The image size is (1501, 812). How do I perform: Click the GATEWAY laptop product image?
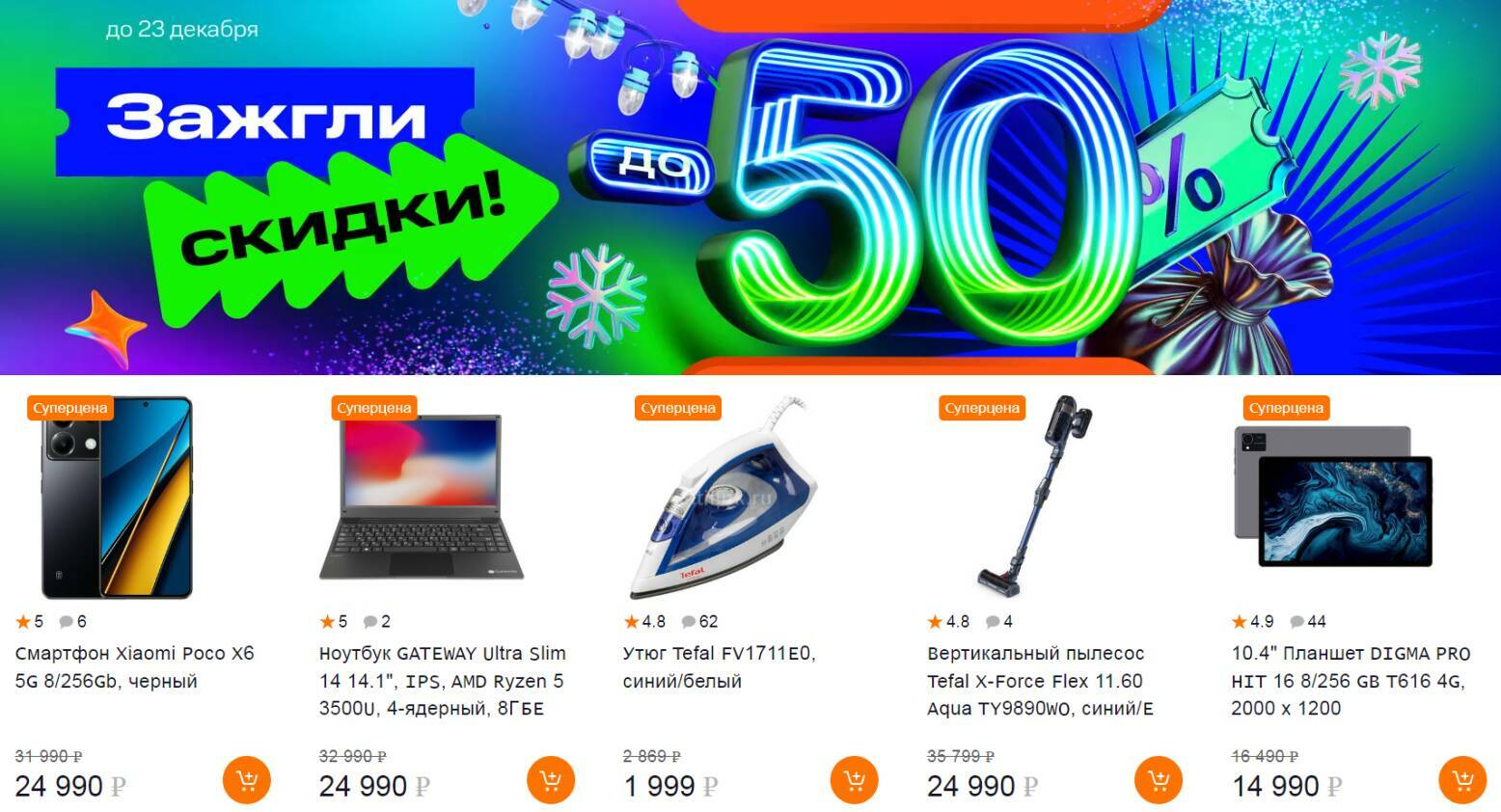pyautogui.click(x=422, y=498)
